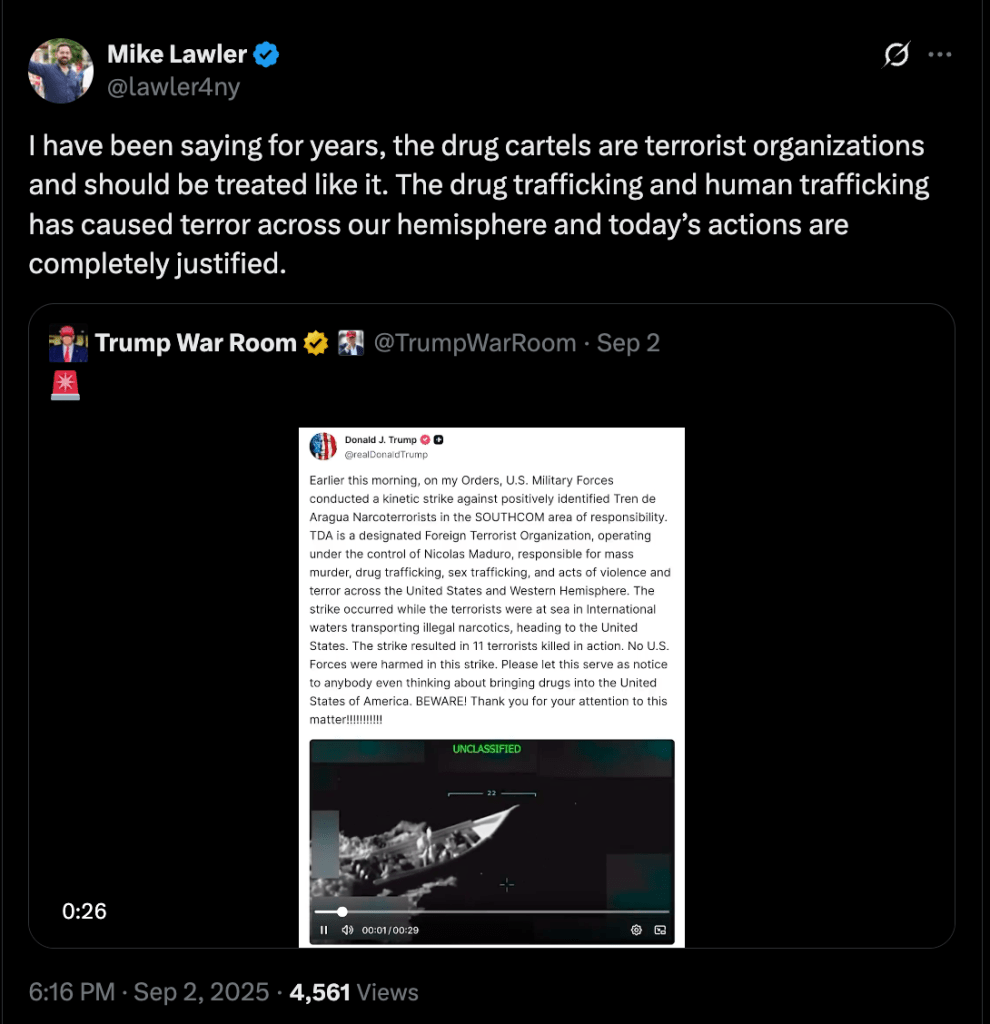Click the video progress bar scrubber
Viewport: 990px width, 1024px height.
(342, 912)
